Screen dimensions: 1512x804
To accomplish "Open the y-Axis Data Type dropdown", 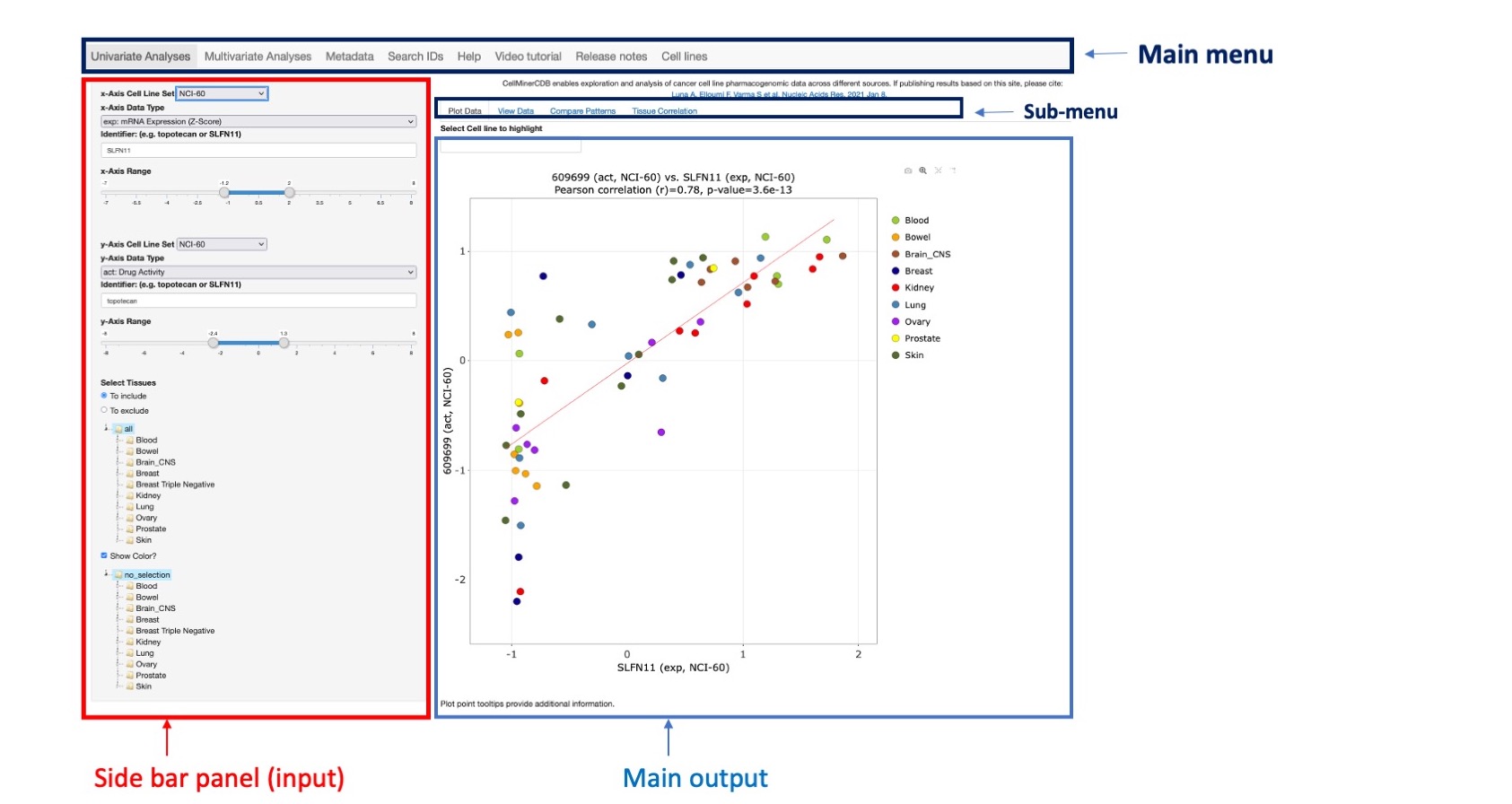I will tap(258, 272).
